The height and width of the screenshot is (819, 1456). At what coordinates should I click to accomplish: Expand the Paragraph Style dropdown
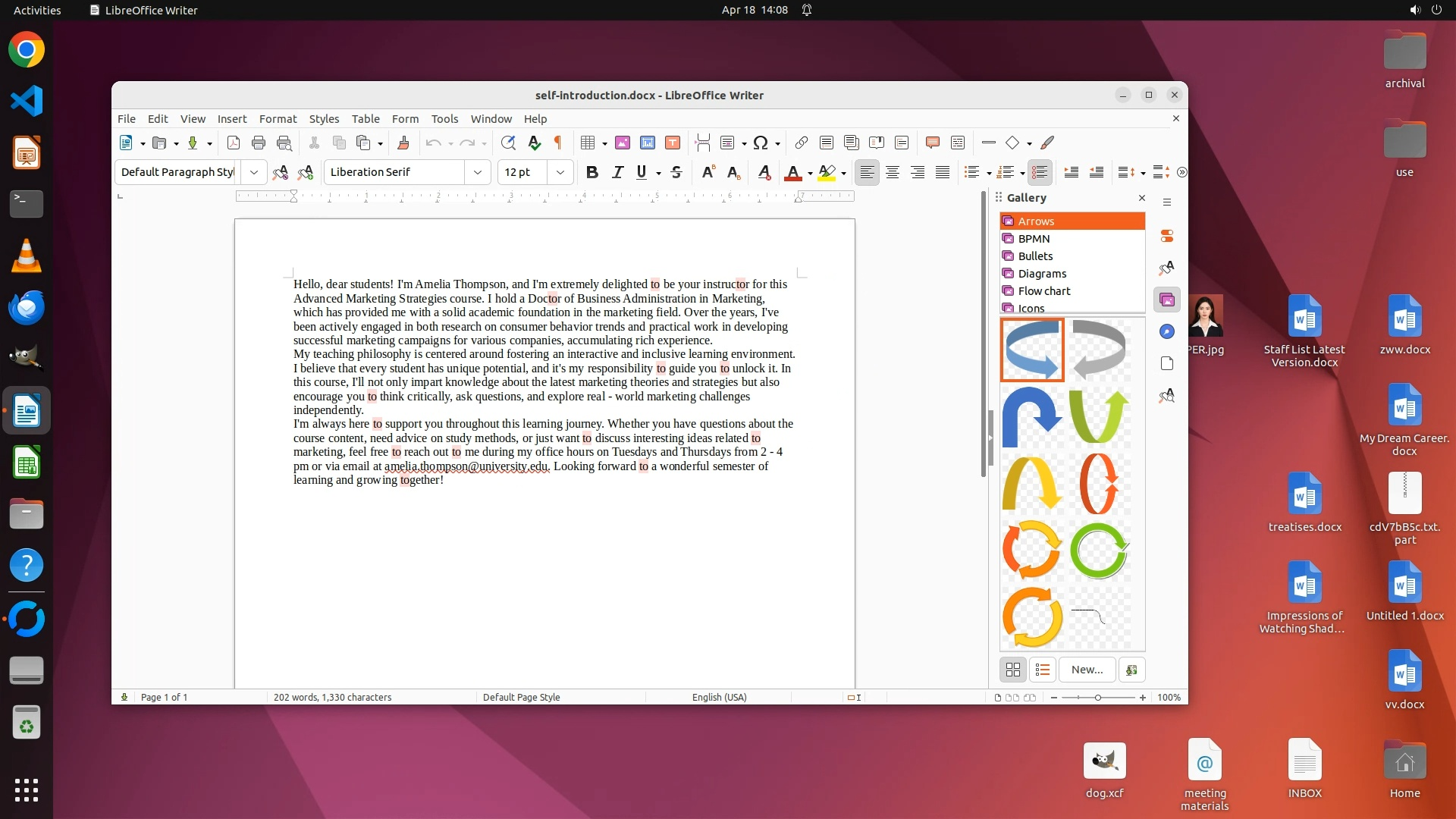click(x=254, y=172)
